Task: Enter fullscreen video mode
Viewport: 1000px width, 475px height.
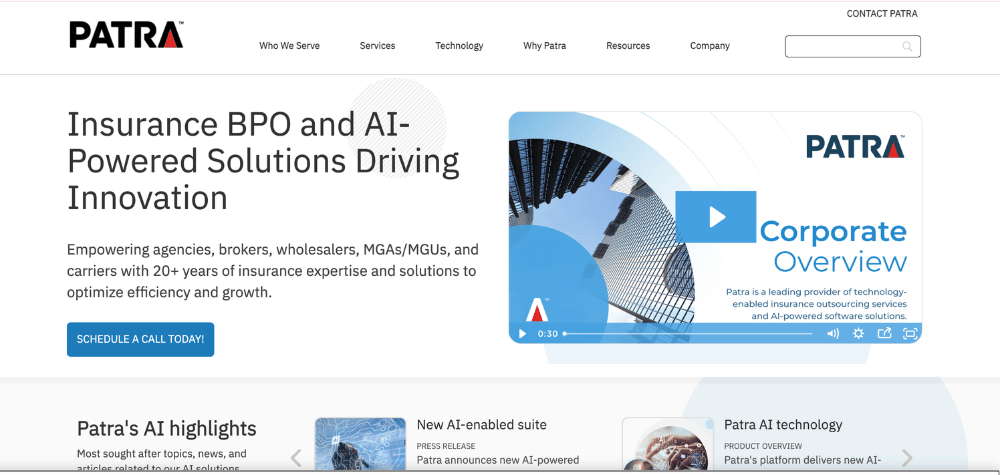Action: (x=910, y=333)
